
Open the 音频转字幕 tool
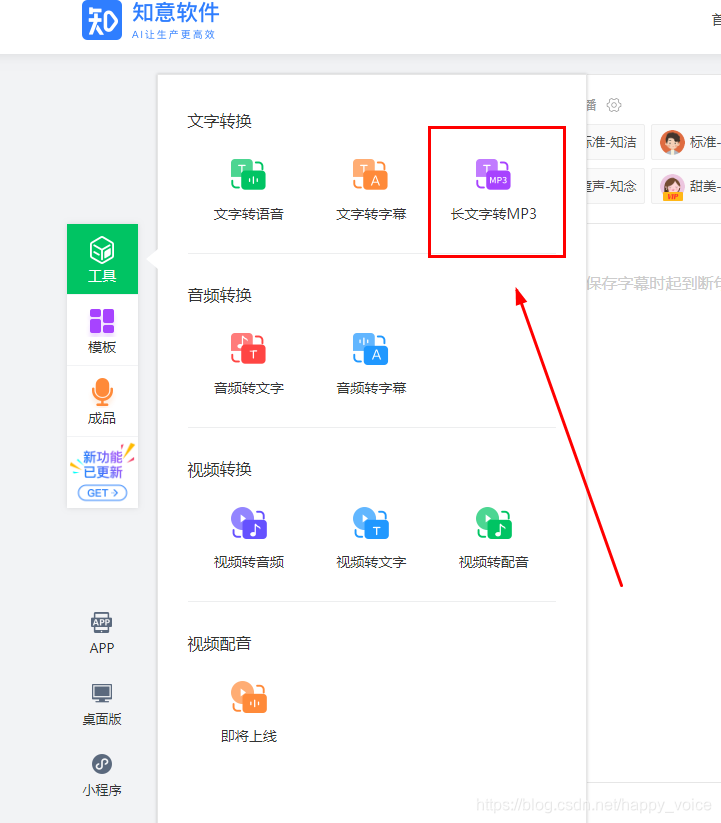pyautogui.click(x=371, y=364)
